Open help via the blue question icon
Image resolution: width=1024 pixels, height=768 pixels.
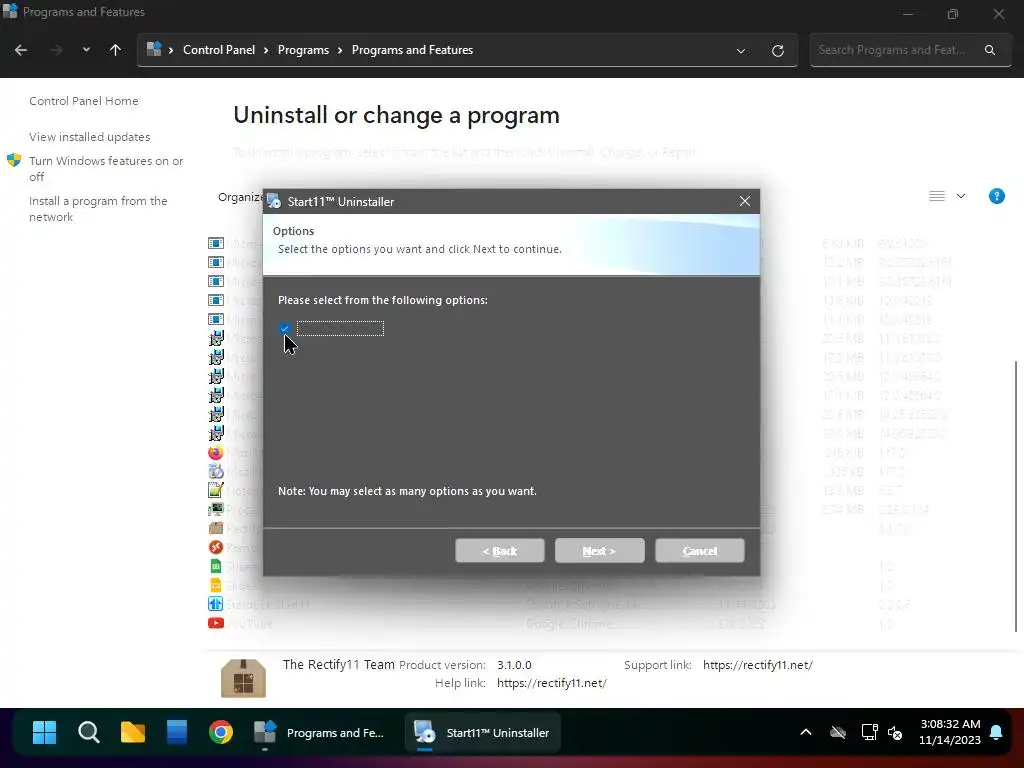point(997,196)
